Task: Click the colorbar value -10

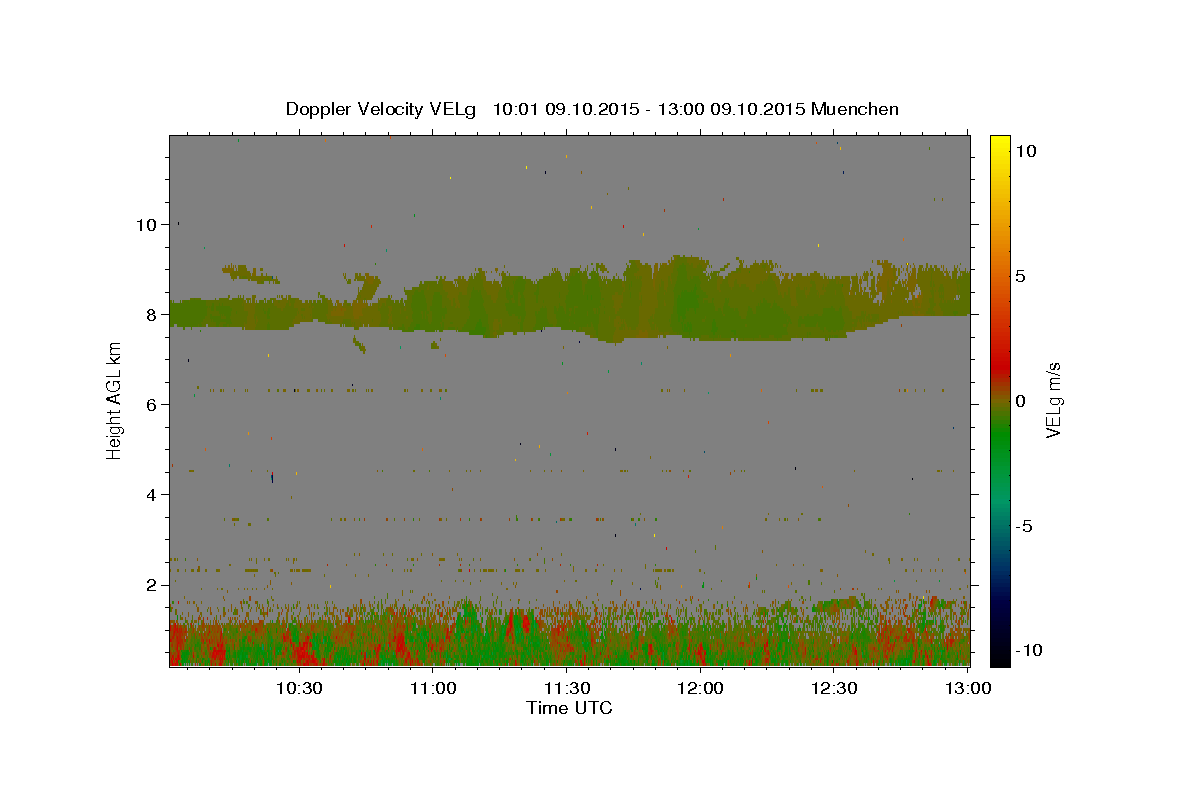Action: [1029, 650]
